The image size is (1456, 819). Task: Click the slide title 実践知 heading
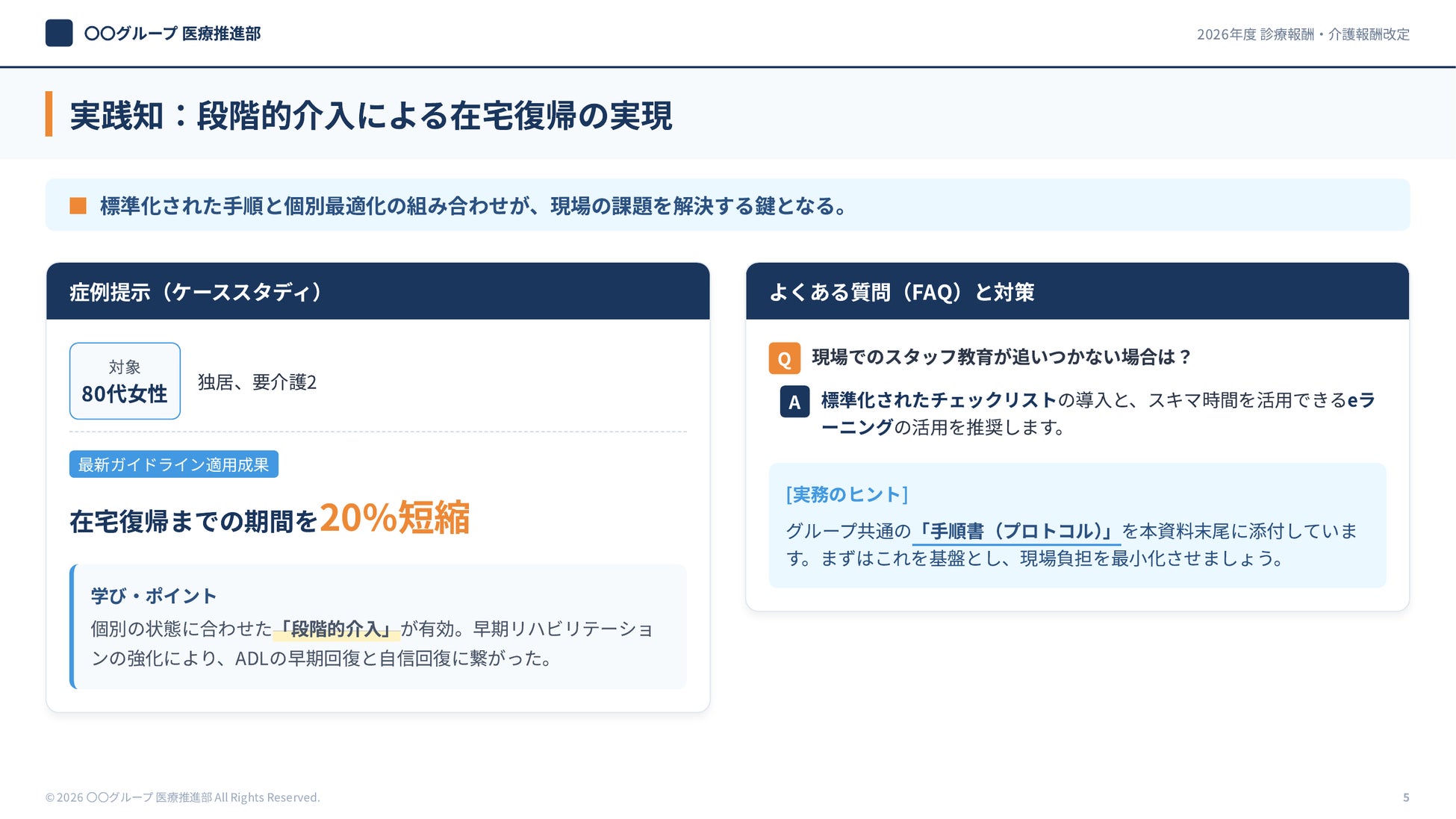pos(371,116)
